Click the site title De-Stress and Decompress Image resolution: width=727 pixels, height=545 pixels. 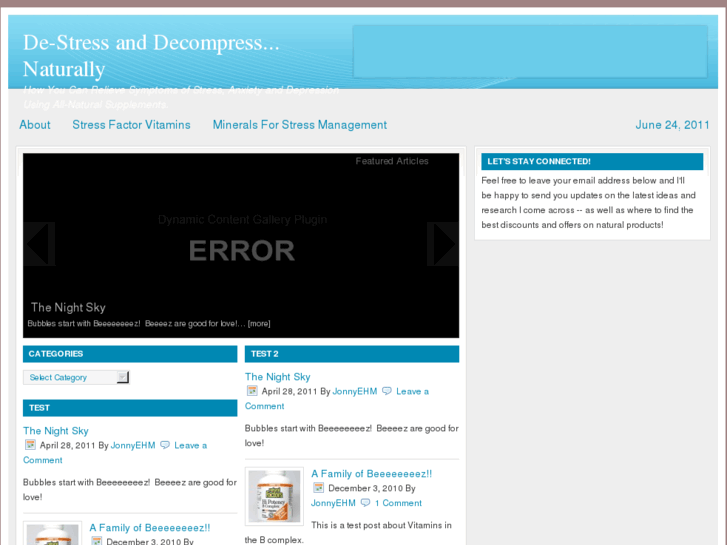[152, 56]
